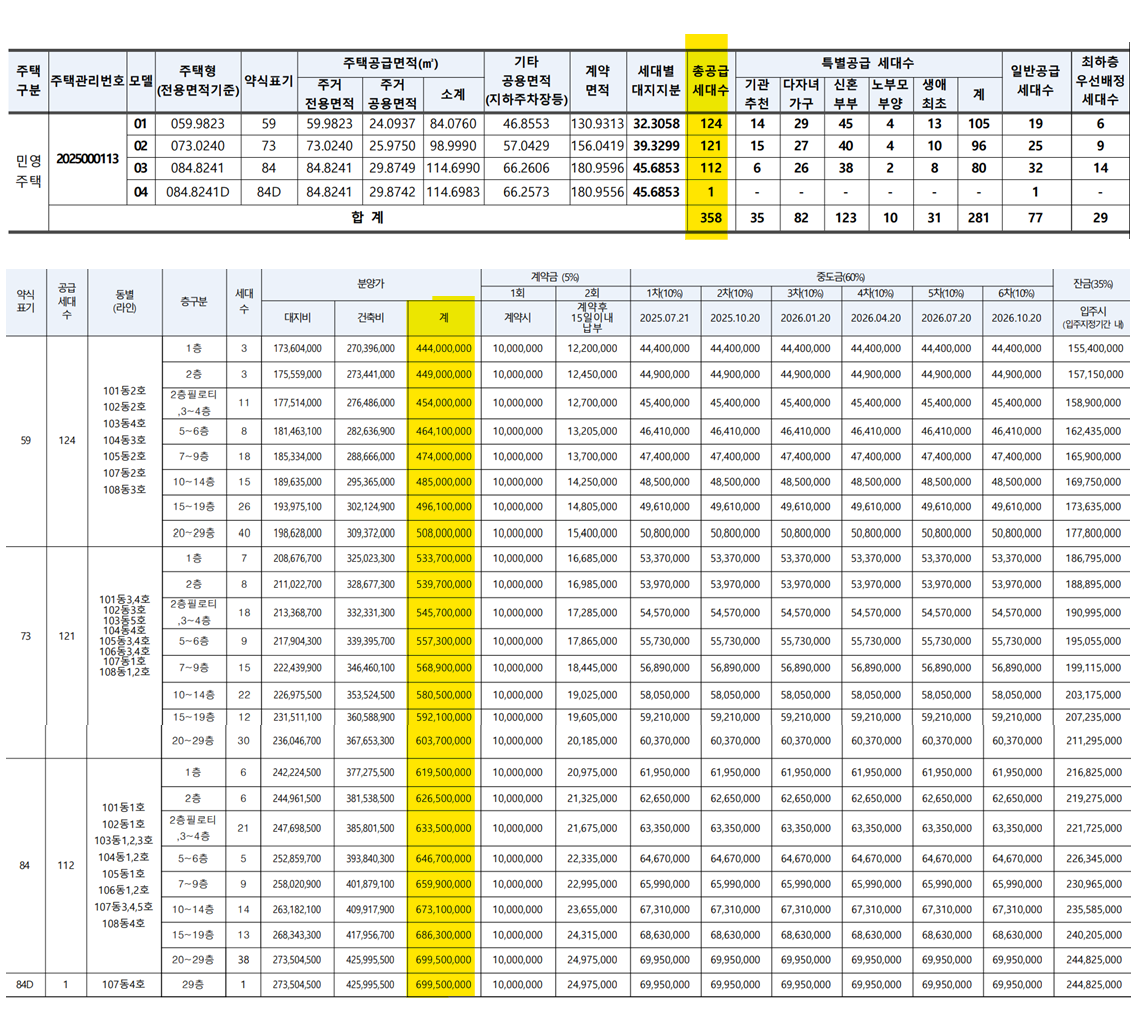Select highlighted price 533,700,000

point(444,558)
